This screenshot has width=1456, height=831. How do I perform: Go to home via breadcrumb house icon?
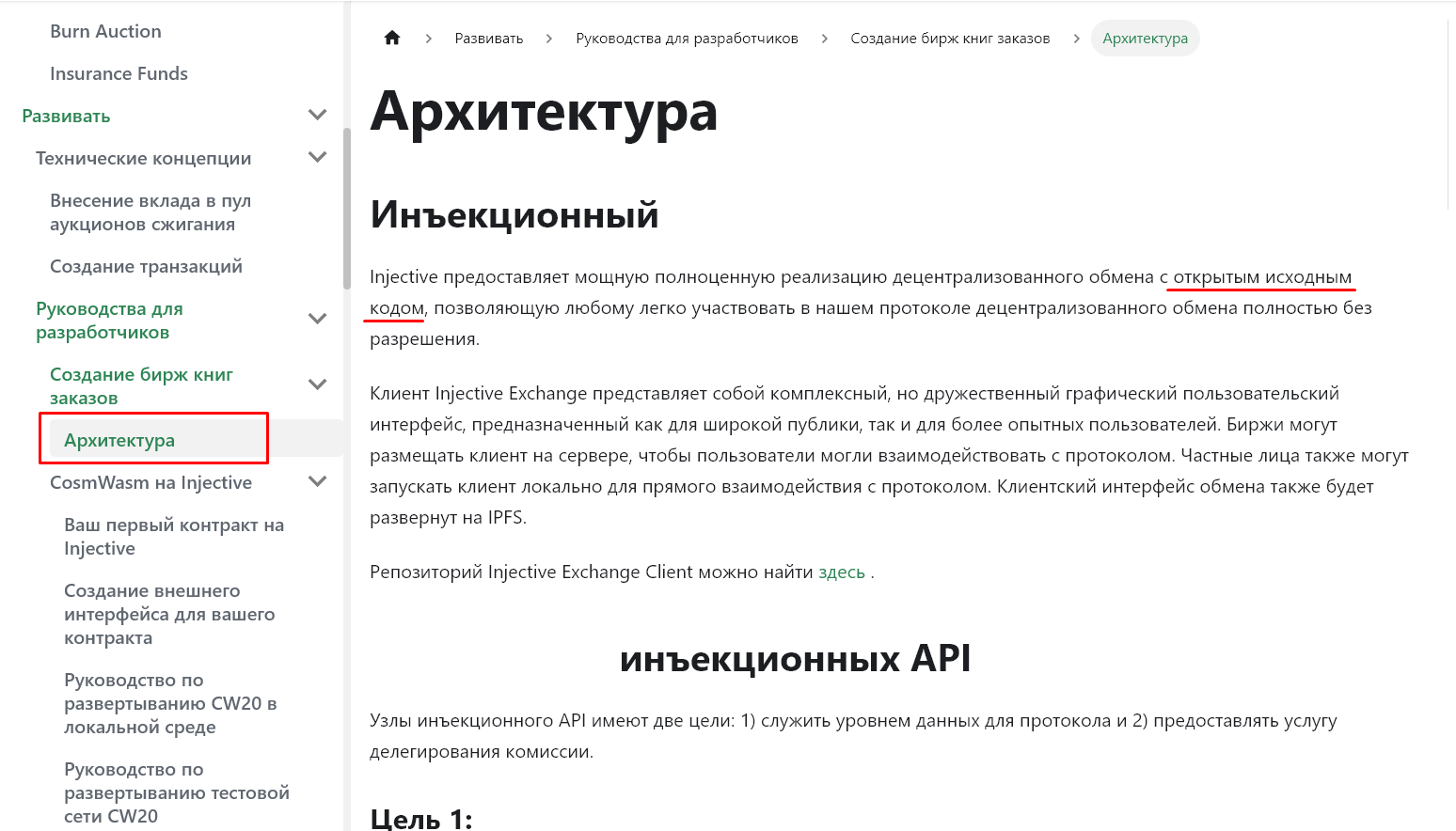point(392,38)
